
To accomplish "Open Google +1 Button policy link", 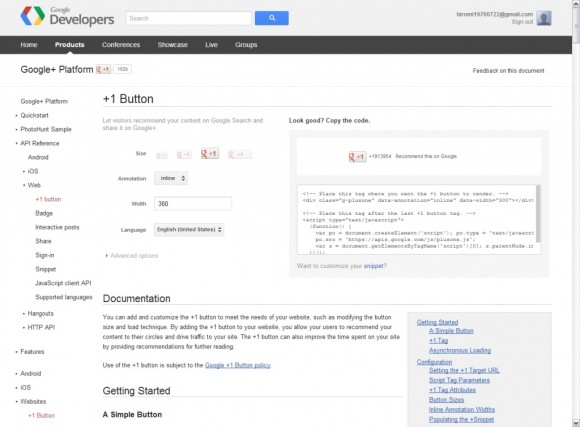I will click(237, 365).
